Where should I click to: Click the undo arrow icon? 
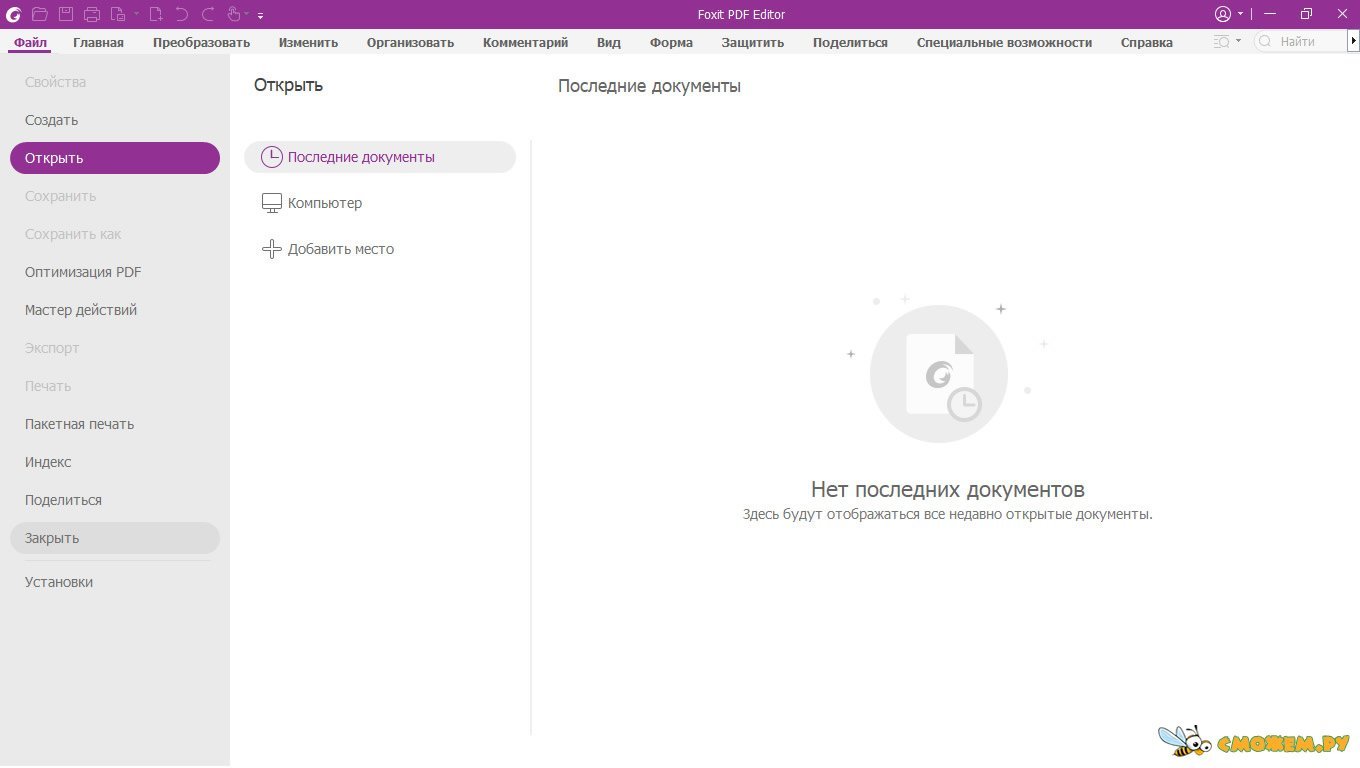click(182, 14)
